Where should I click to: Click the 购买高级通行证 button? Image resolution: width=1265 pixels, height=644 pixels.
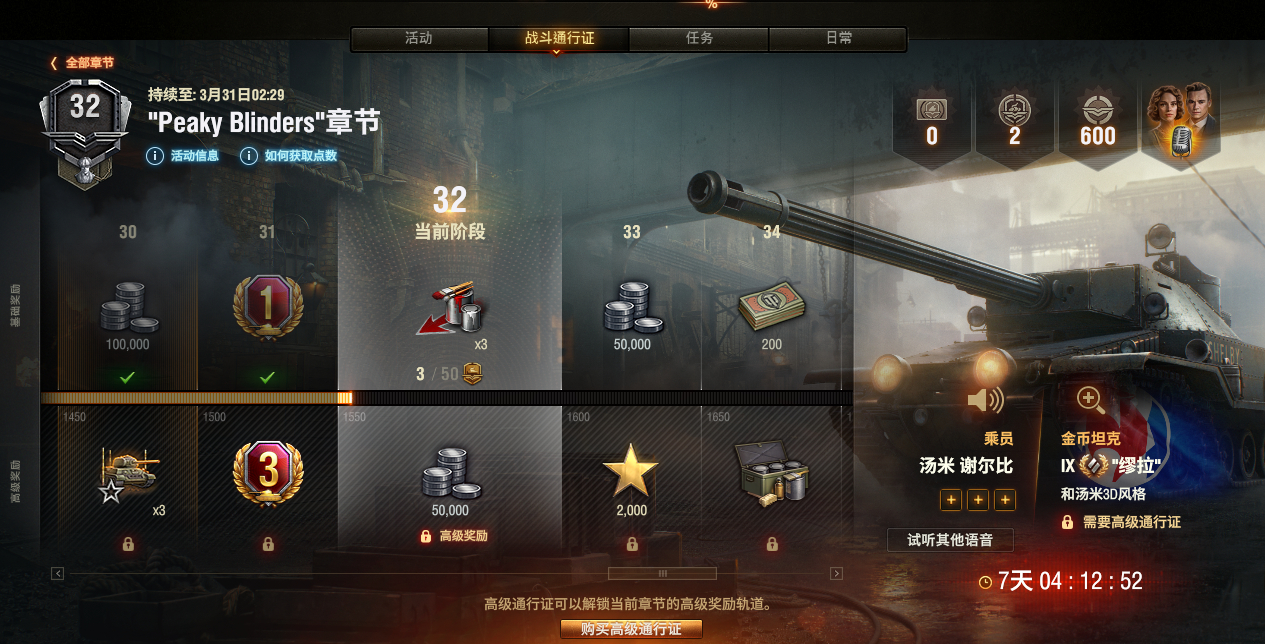coord(632,629)
